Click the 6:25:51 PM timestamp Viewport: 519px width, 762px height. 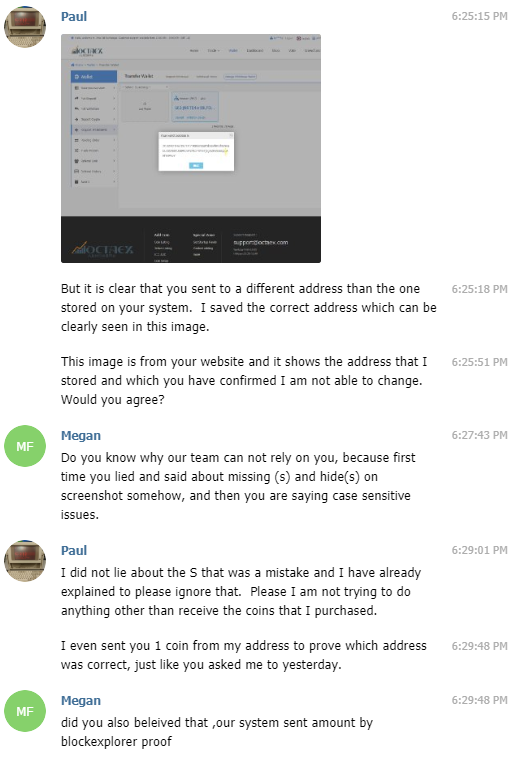coord(479,362)
